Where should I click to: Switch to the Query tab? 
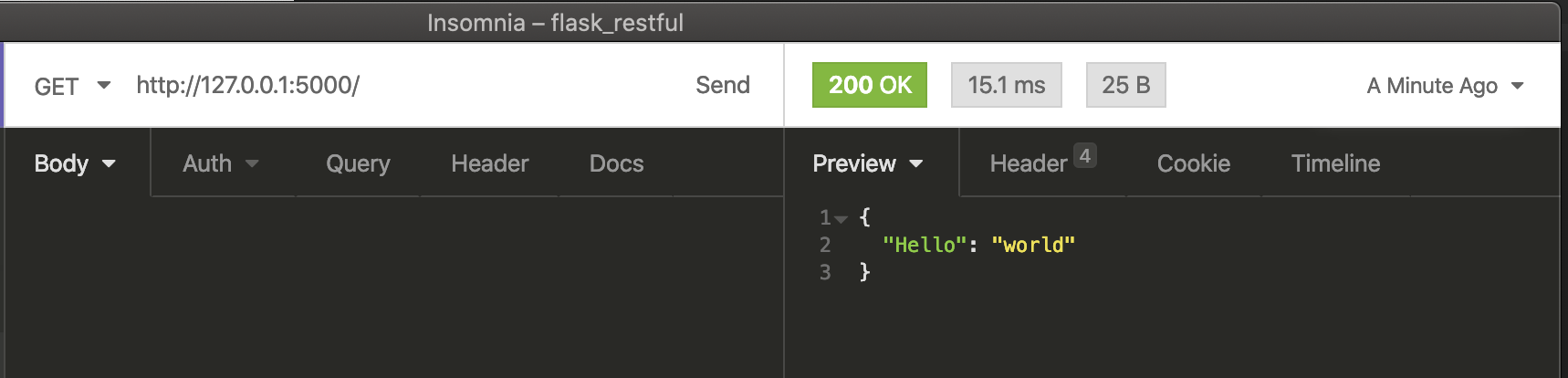click(358, 163)
